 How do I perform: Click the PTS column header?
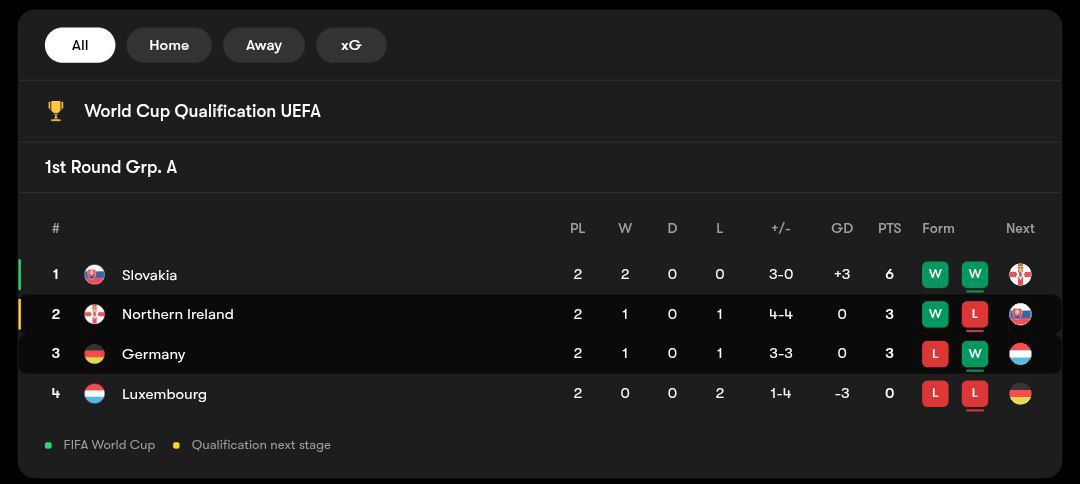pyautogui.click(x=889, y=228)
